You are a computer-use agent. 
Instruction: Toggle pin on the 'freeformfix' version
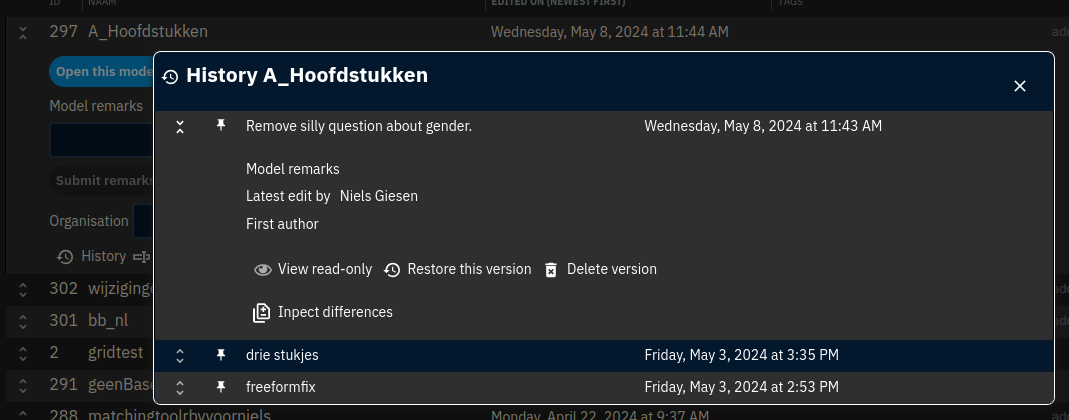[x=220, y=387]
